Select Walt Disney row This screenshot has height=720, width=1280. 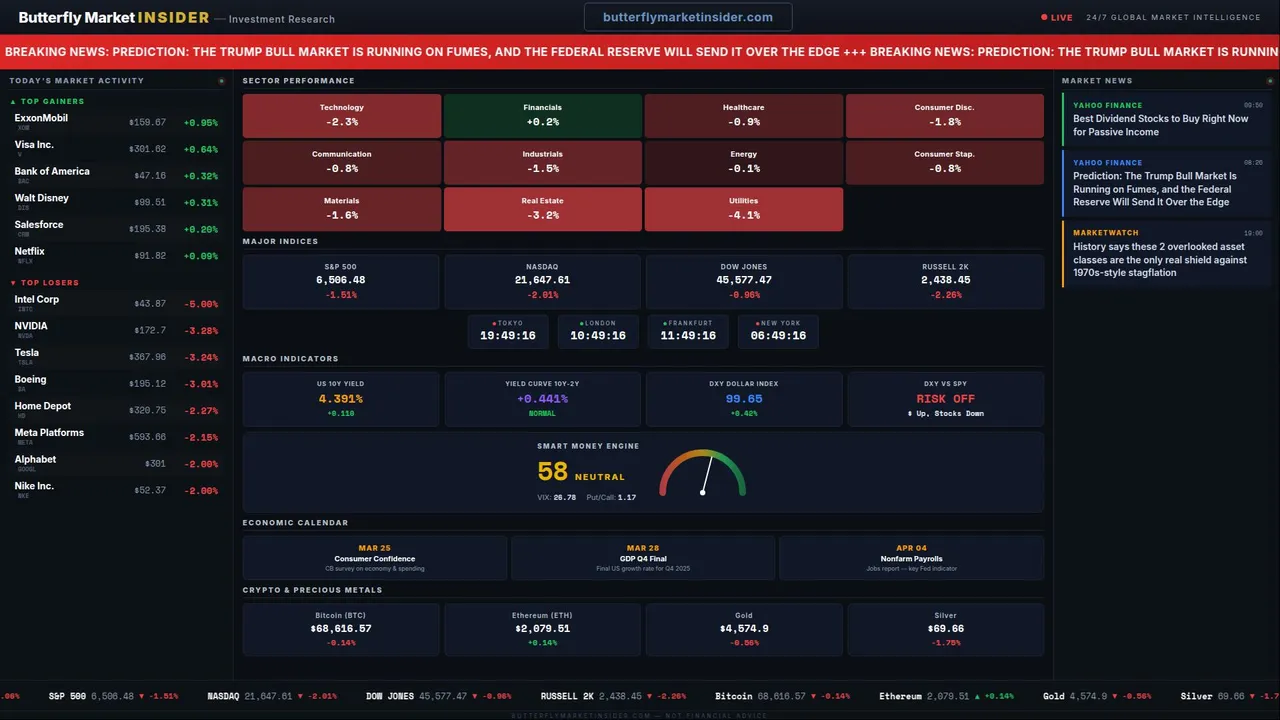(x=116, y=202)
